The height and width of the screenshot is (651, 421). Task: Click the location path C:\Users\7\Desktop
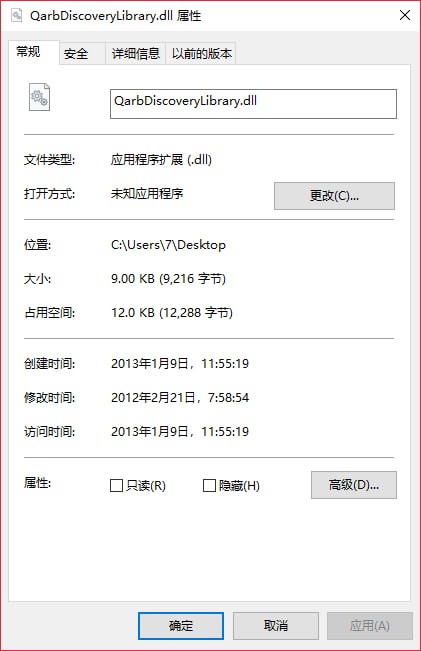coord(168,245)
